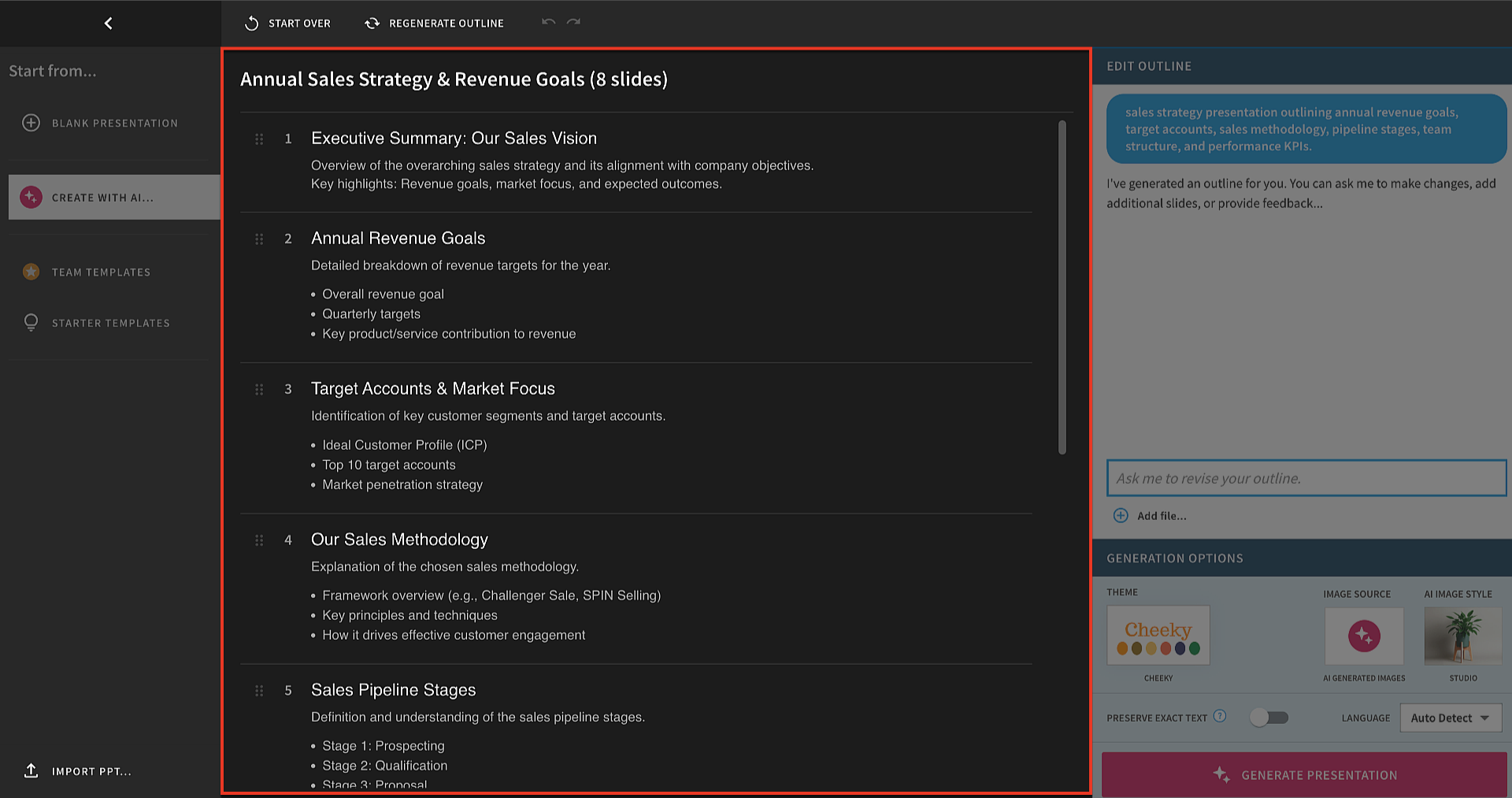
Task: Click the Import PPT upload icon
Action: tap(31, 770)
